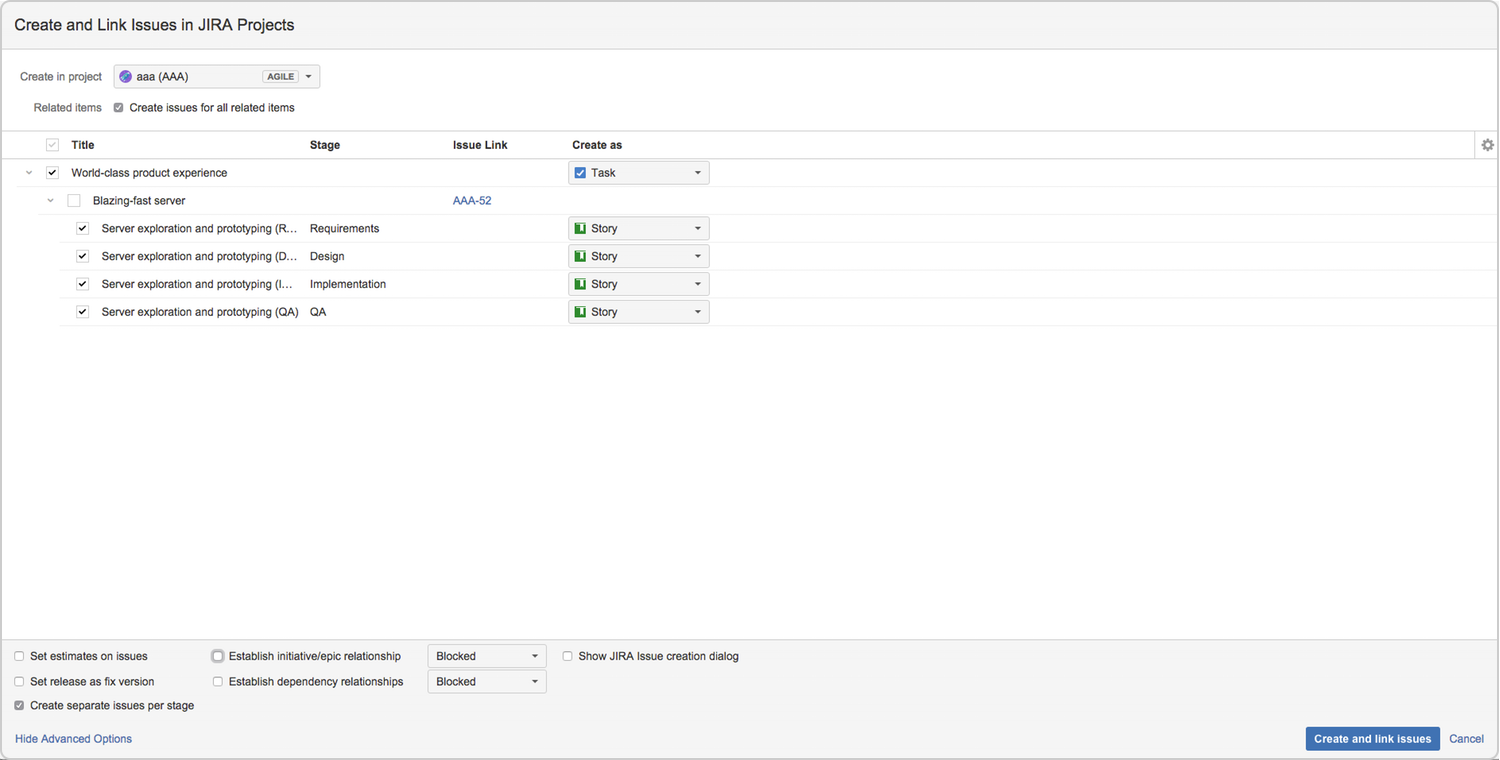Click the blue Task type icon

[x=580, y=173]
